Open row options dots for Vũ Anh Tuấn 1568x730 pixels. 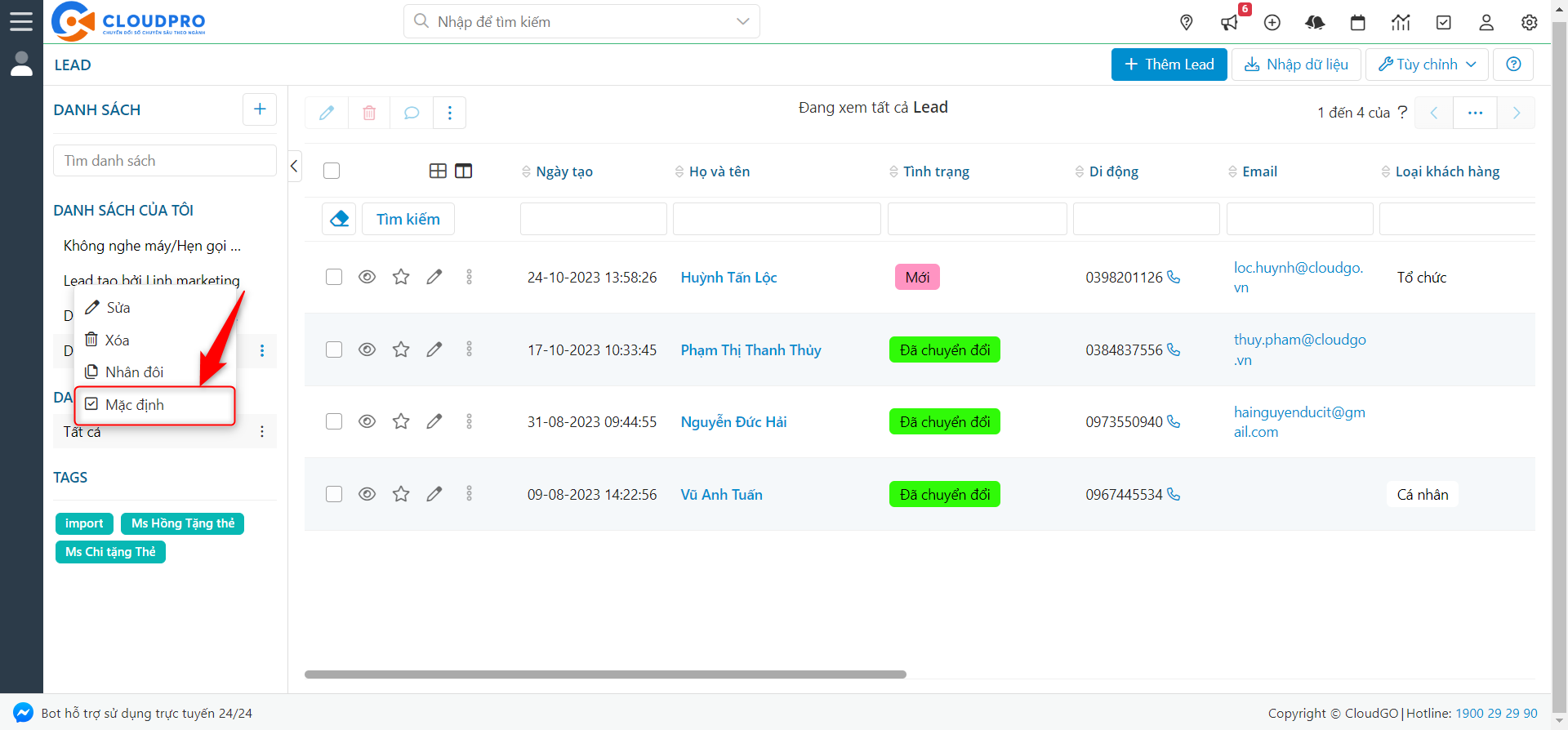469,494
